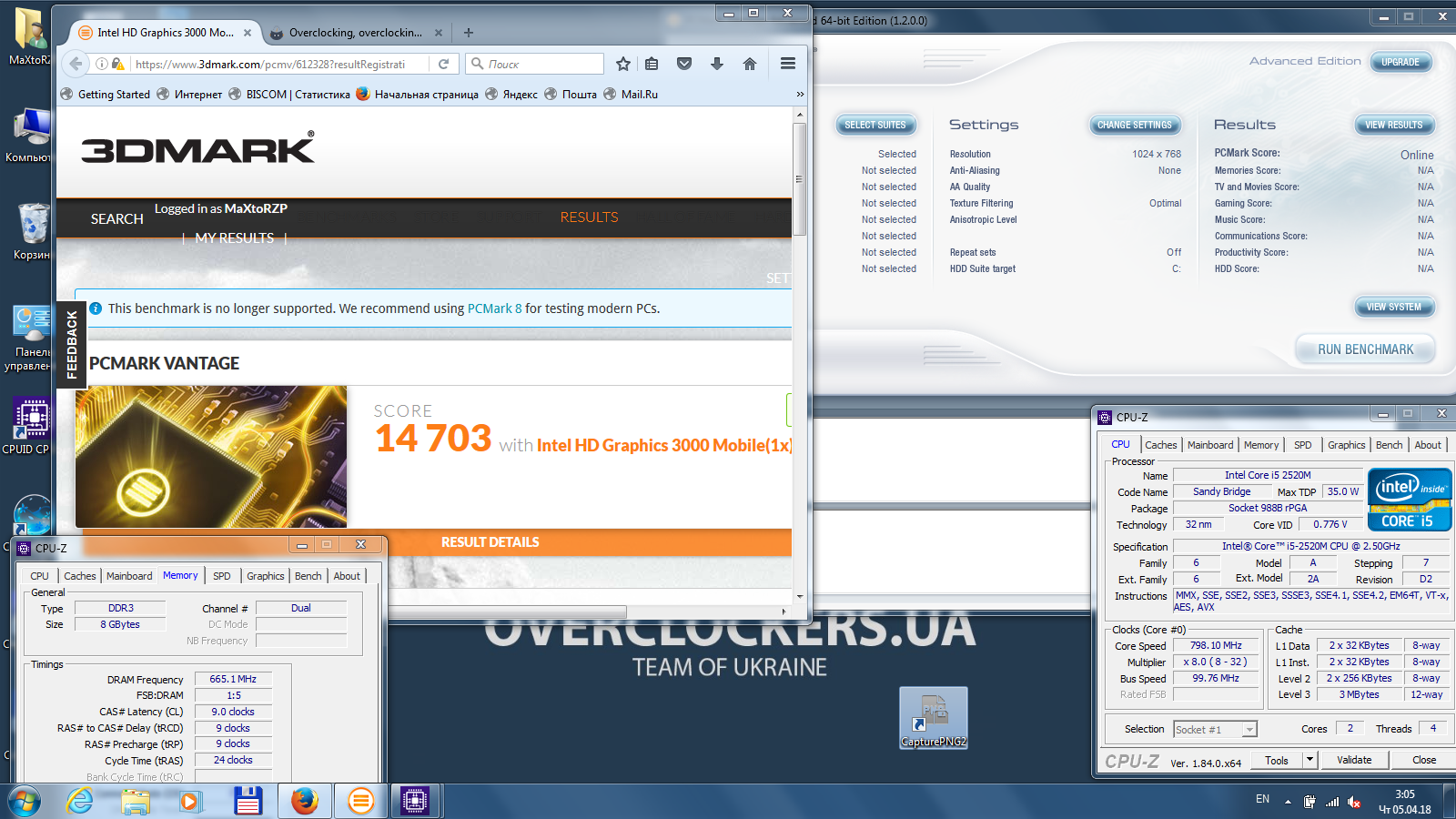The height and width of the screenshot is (819, 1456).
Task: Click SELECT SUITES in PCMark Vantage
Action: tap(875, 125)
